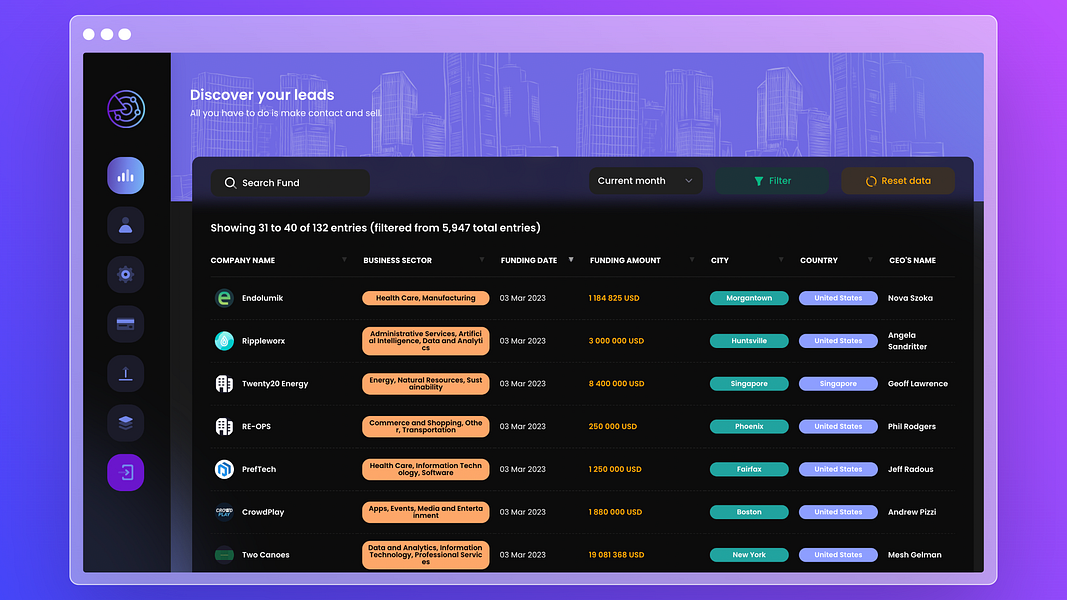Open the layers stack icon in sidebar
Image resolution: width=1067 pixels, height=600 pixels.
coord(125,422)
